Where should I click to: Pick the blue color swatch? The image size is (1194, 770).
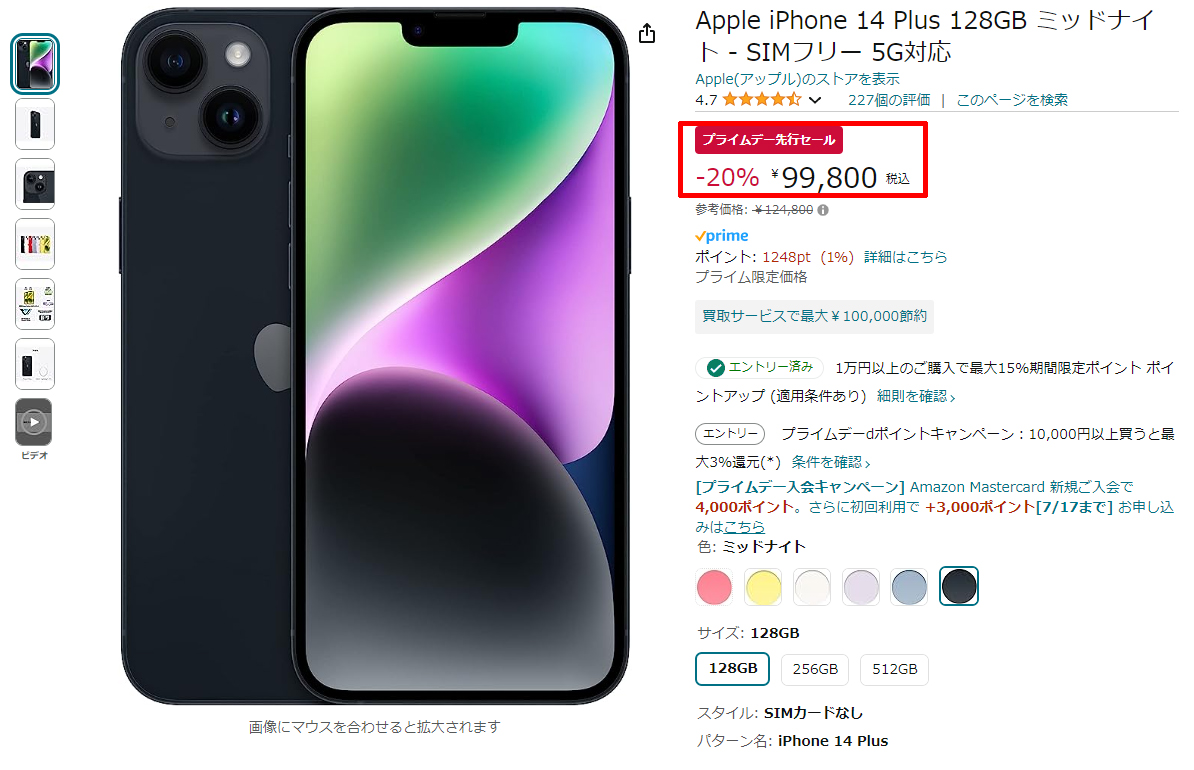pos(909,587)
